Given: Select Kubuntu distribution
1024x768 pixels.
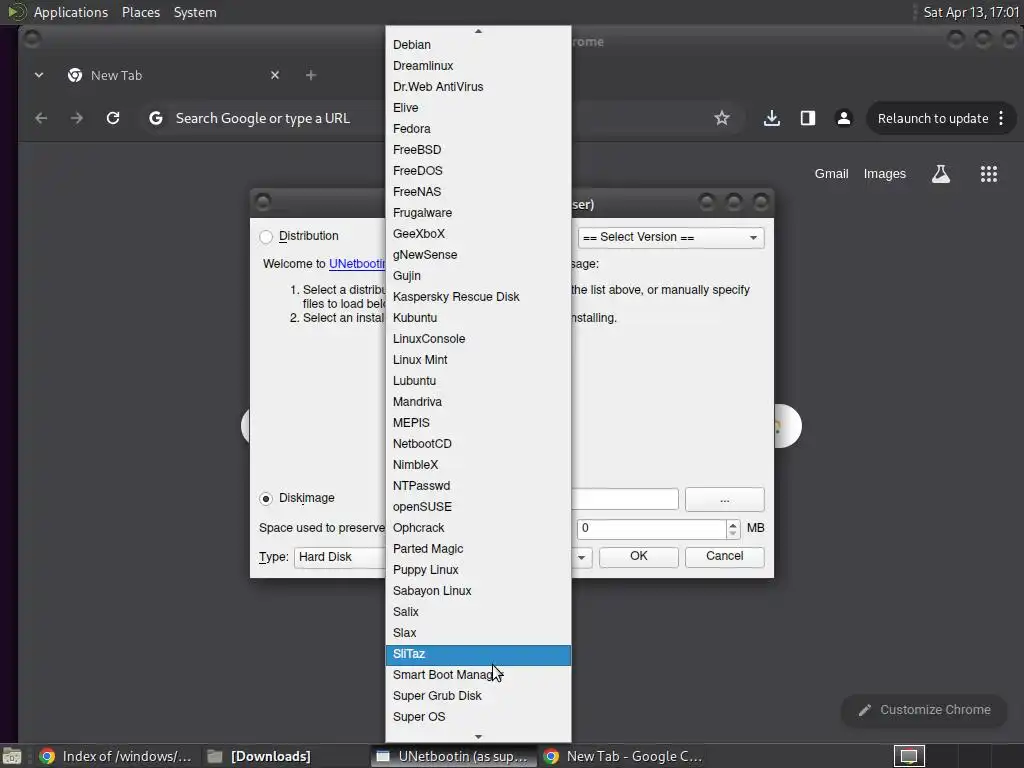Looking at the screenshot, I should coord(478,317).
